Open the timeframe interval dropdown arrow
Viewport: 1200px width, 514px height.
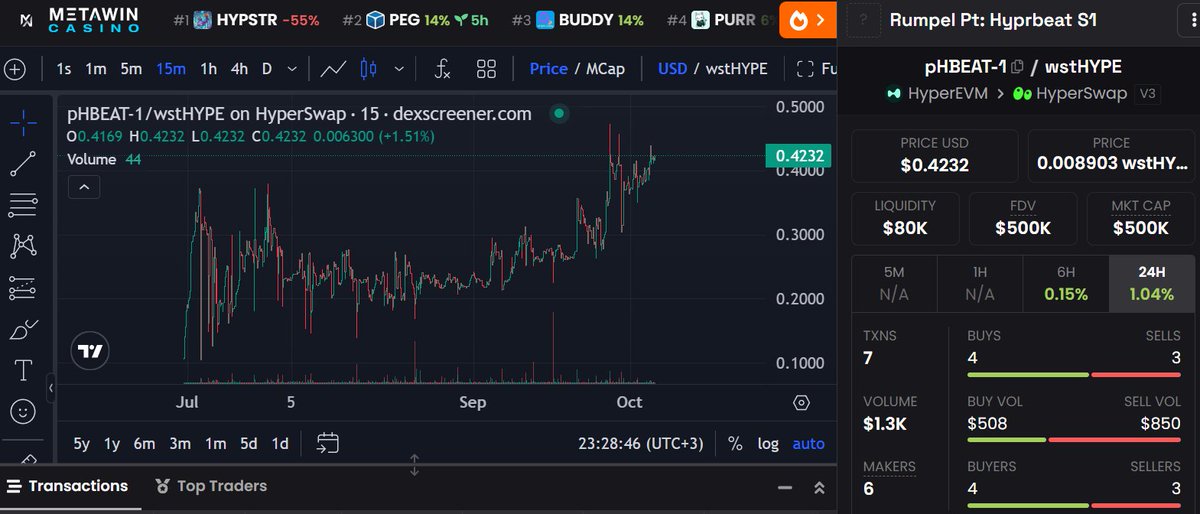tap(291, 69)
